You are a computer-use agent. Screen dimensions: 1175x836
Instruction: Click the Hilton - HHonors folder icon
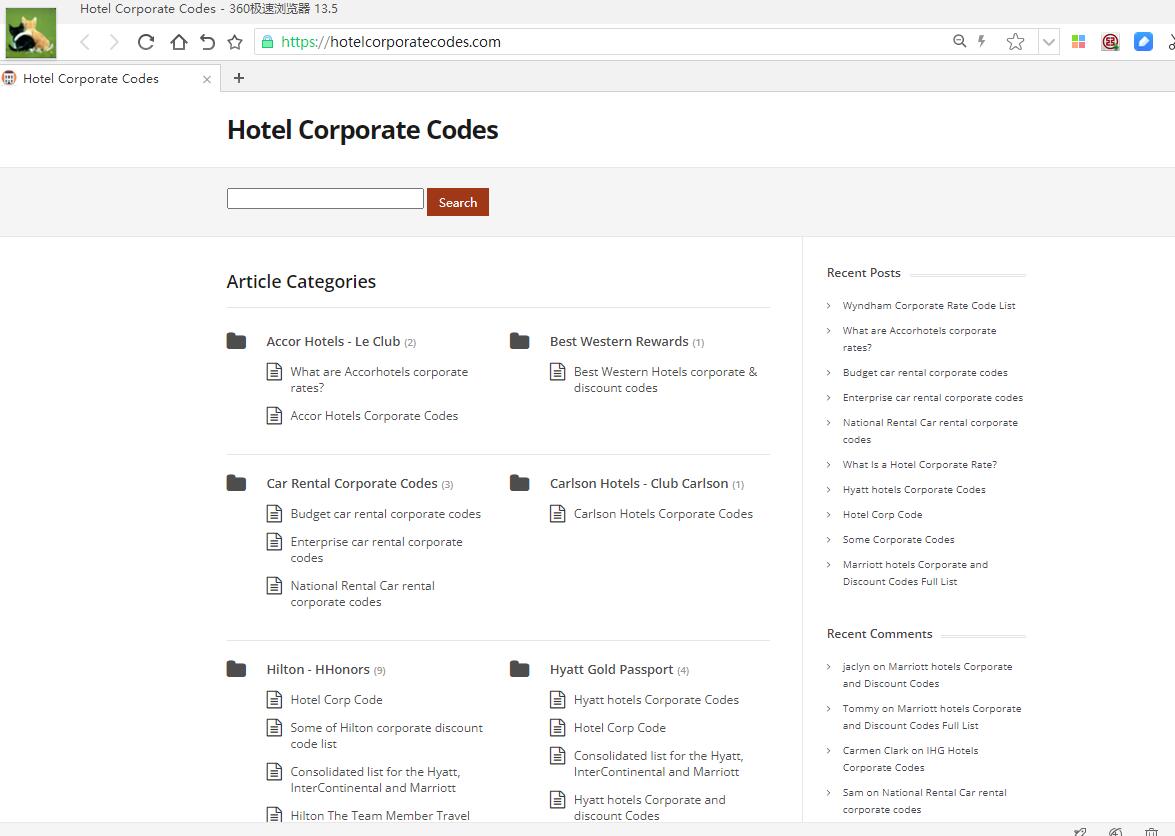236,669
